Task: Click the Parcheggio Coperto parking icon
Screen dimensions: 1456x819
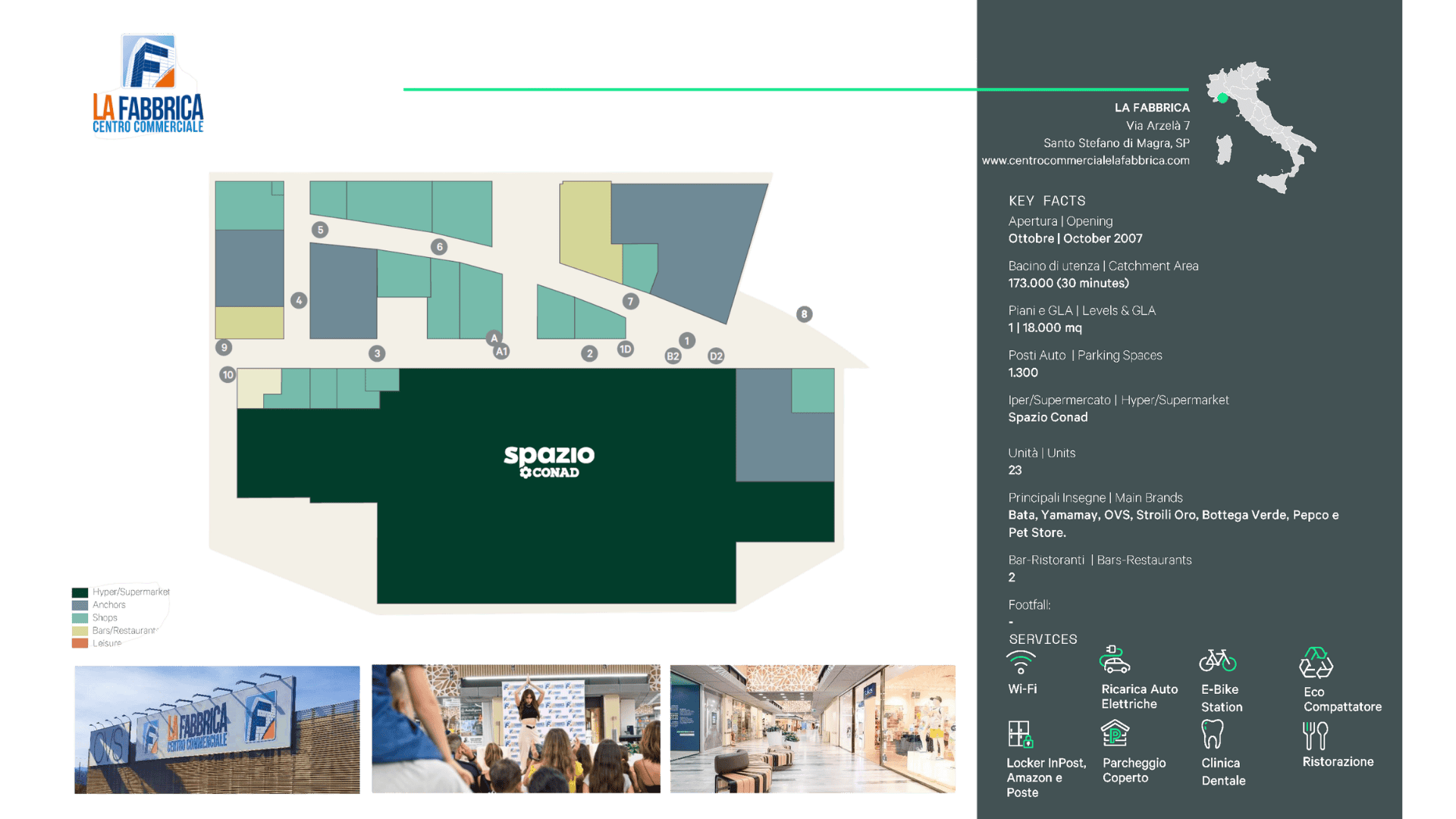Action: pos(1115,733)
